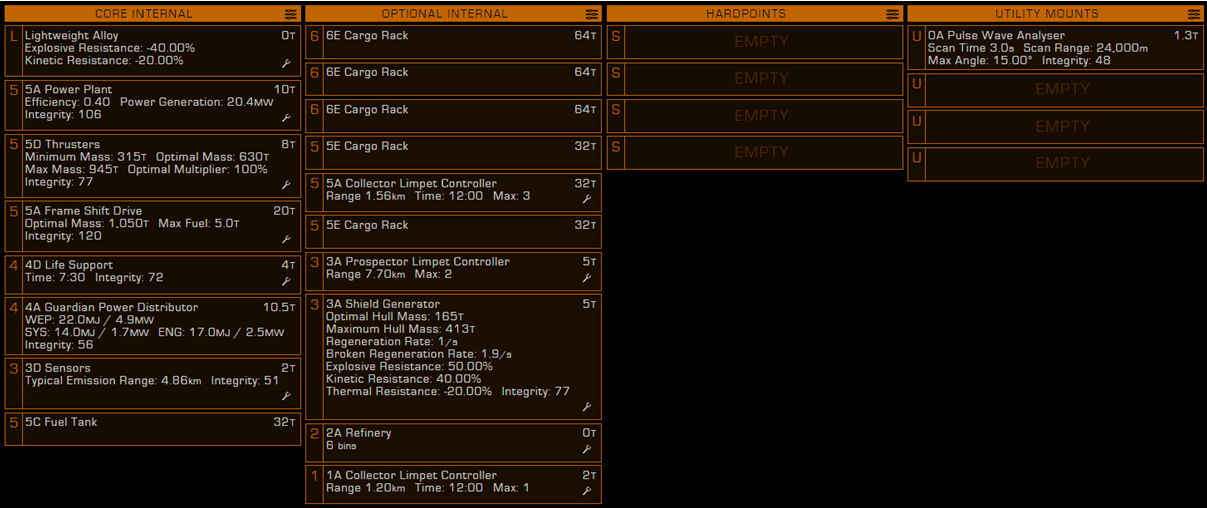Click the Max Fuel 5.0T stat
The image size is (1207, 508).
pos(199,224)
